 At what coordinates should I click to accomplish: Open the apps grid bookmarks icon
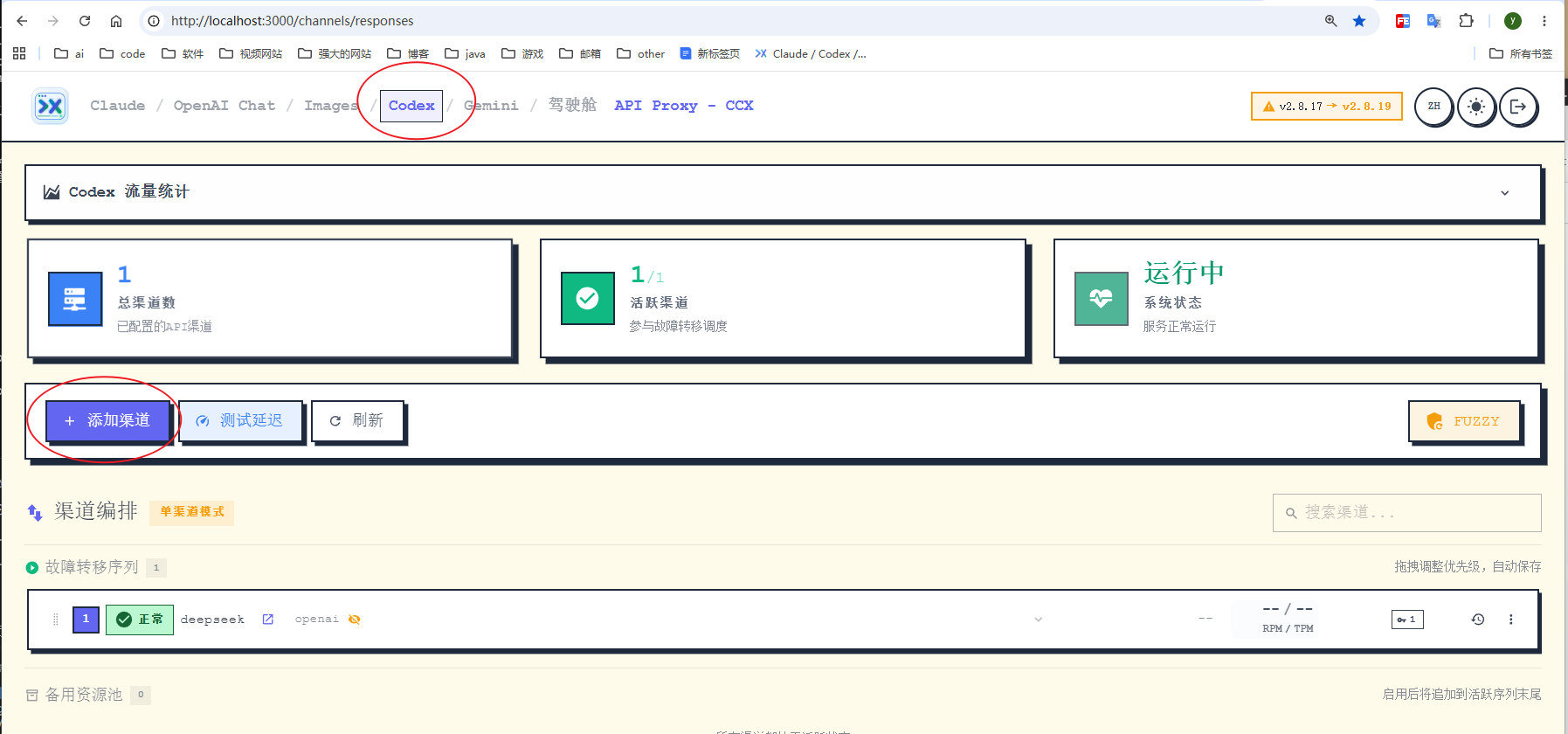(x=19, y=53)
